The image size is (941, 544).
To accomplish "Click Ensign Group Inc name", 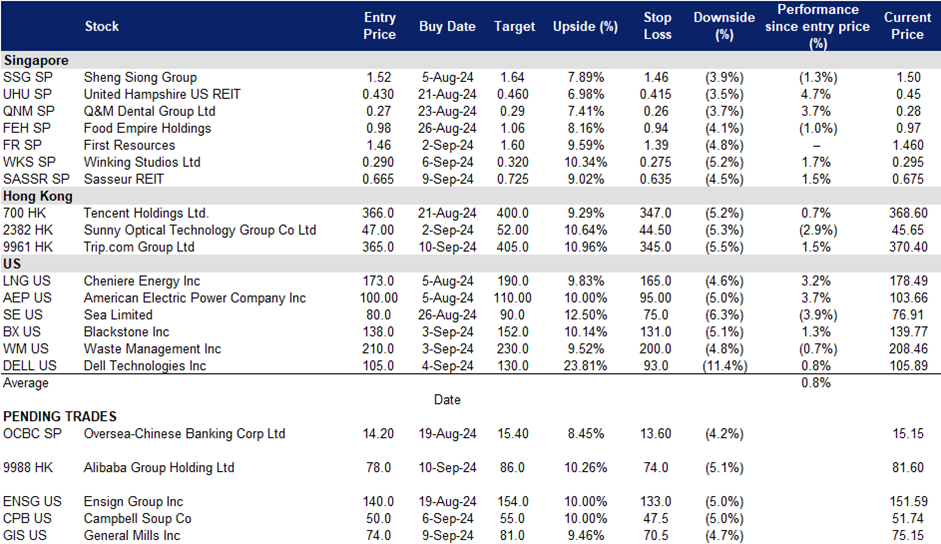I will tap(133, 501).
